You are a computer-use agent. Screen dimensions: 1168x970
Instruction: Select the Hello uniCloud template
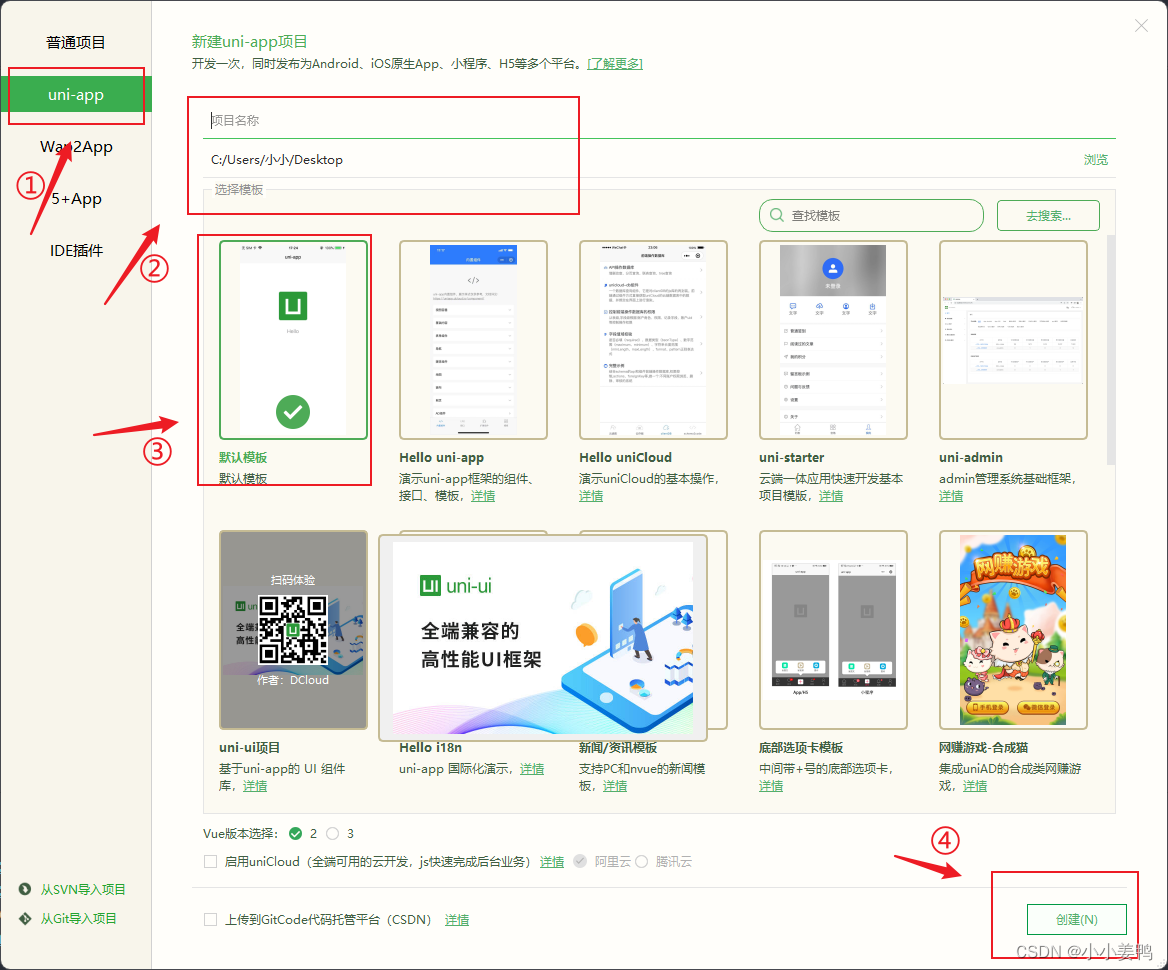pyautogui.click(x=652, y=338)
